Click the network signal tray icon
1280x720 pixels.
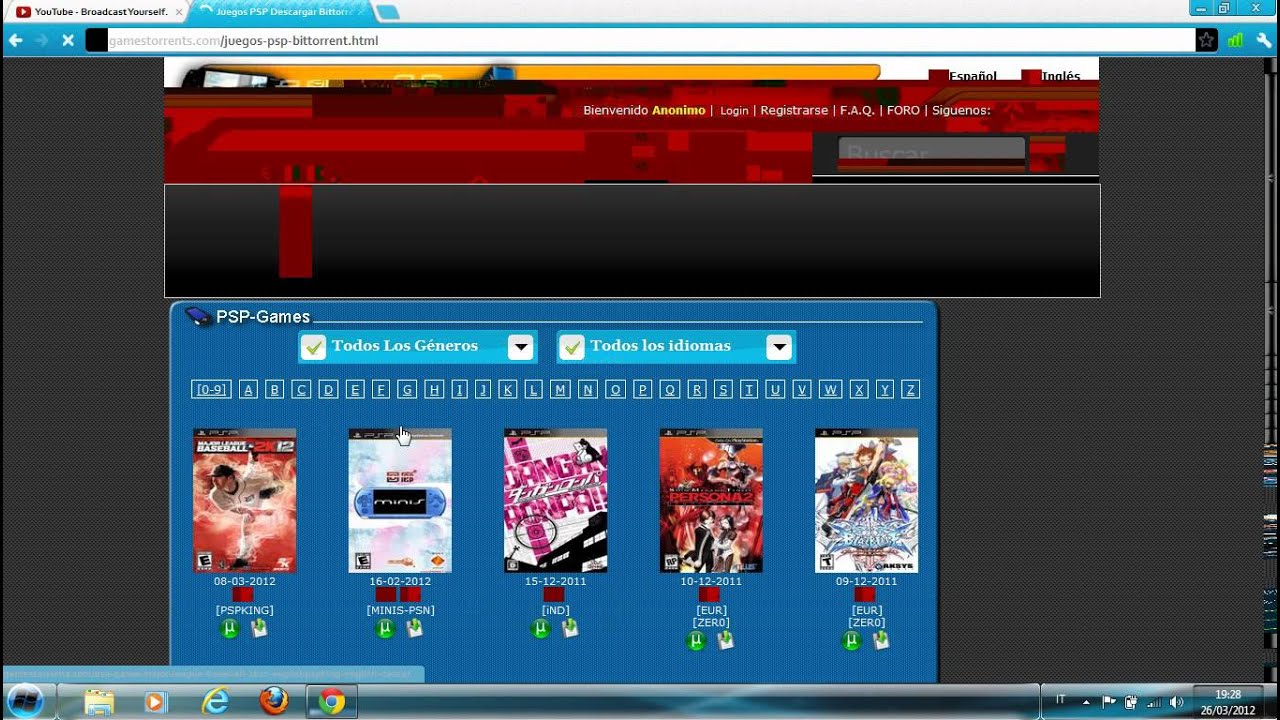click(1154, 702)
